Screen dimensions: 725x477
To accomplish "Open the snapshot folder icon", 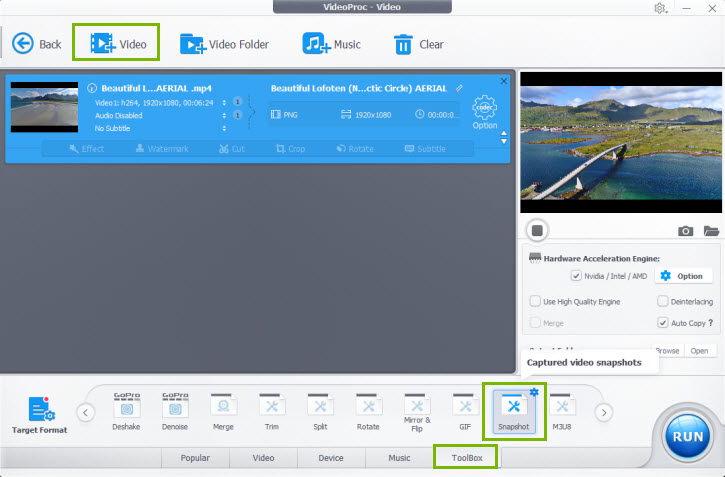I will pos(711,231).
